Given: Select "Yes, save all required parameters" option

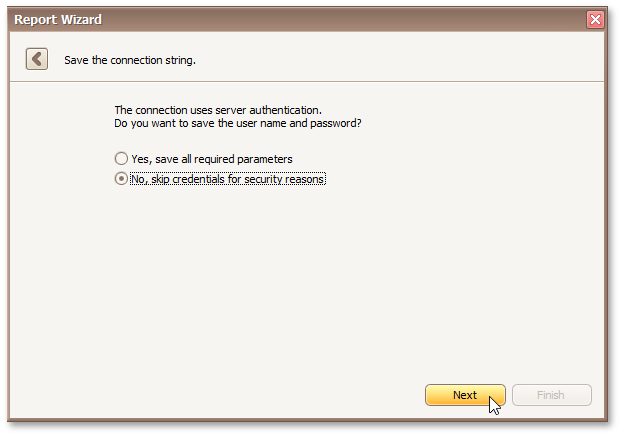Looking at the screenshot, I should [211, 159].
